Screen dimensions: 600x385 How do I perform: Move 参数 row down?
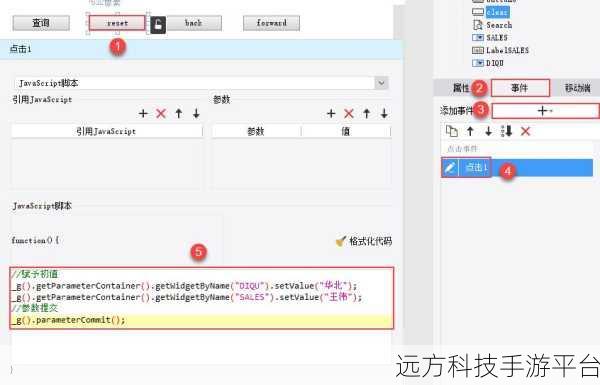click(384, 113)
